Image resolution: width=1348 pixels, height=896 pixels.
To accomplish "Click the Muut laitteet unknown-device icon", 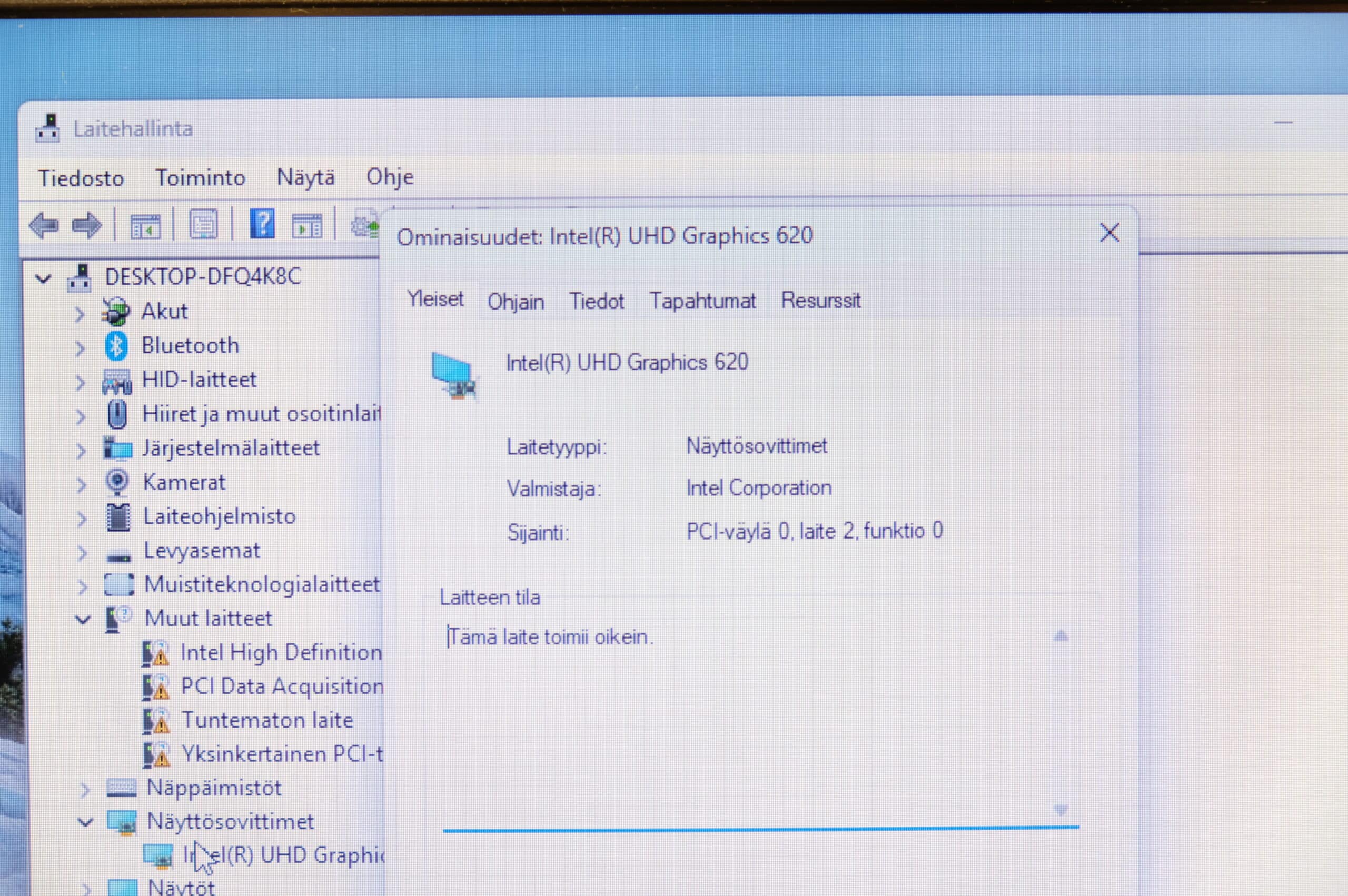I will pyautogui.click(x=119, y=620).
